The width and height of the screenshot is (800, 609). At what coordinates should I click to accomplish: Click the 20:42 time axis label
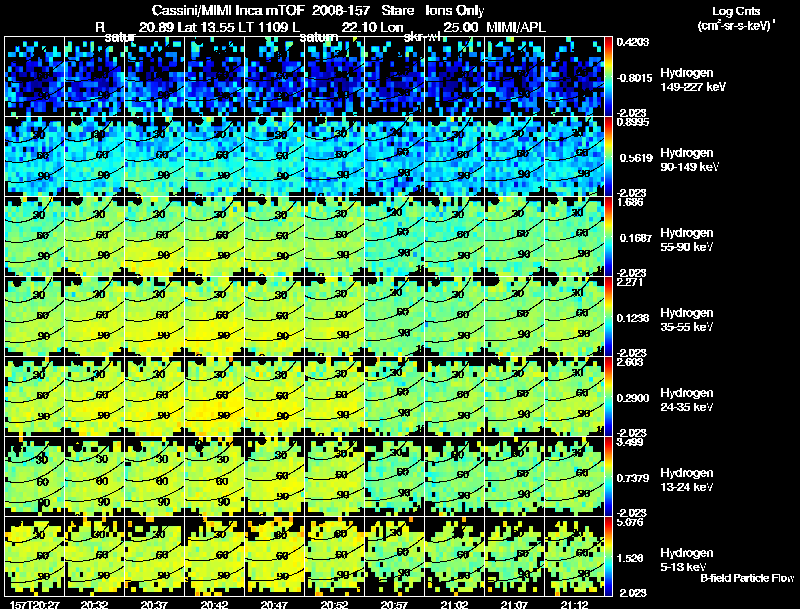(214, 604)
